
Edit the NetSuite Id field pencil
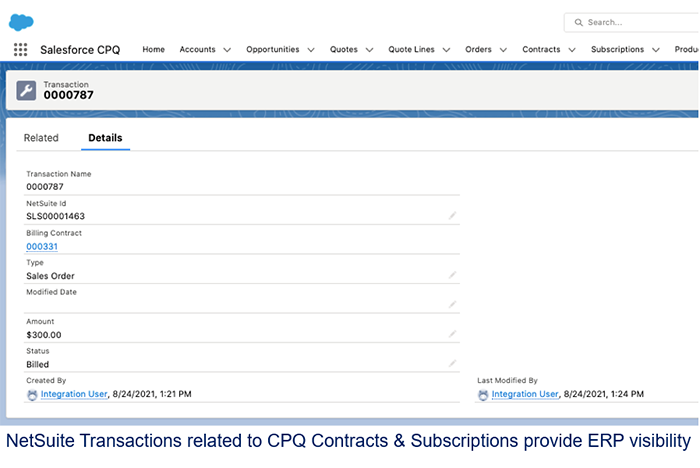452,215
